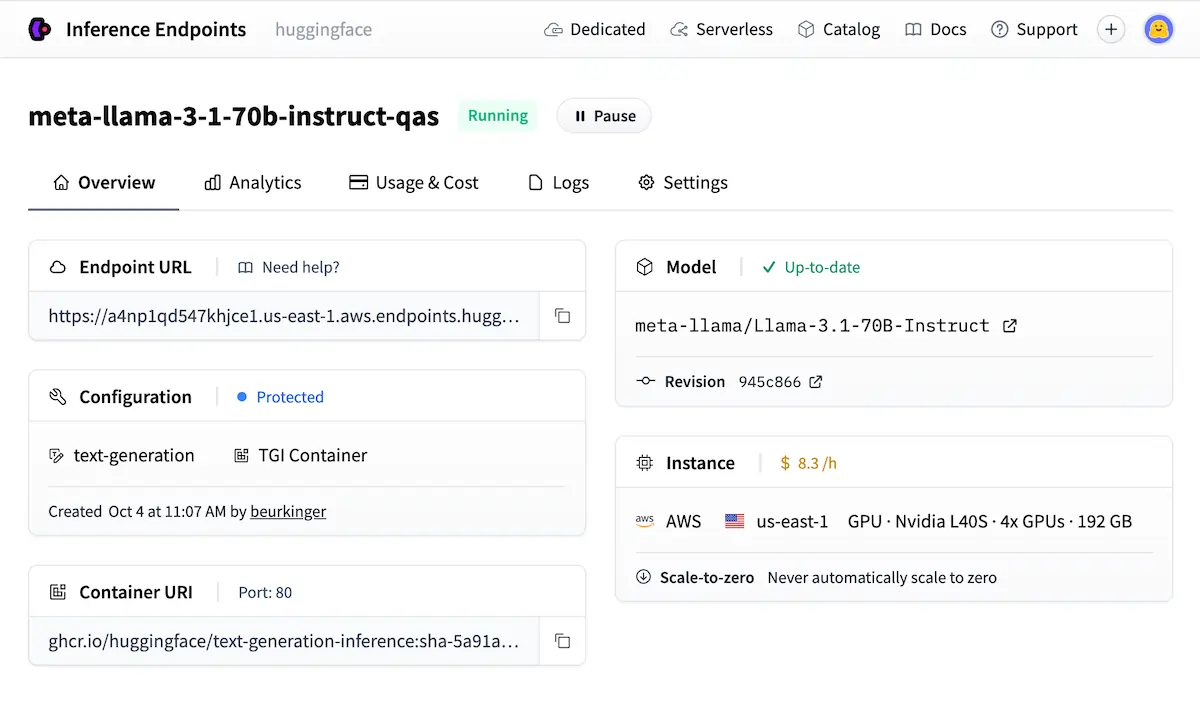Copy the Container URI to clipboard

pos(562,641)
